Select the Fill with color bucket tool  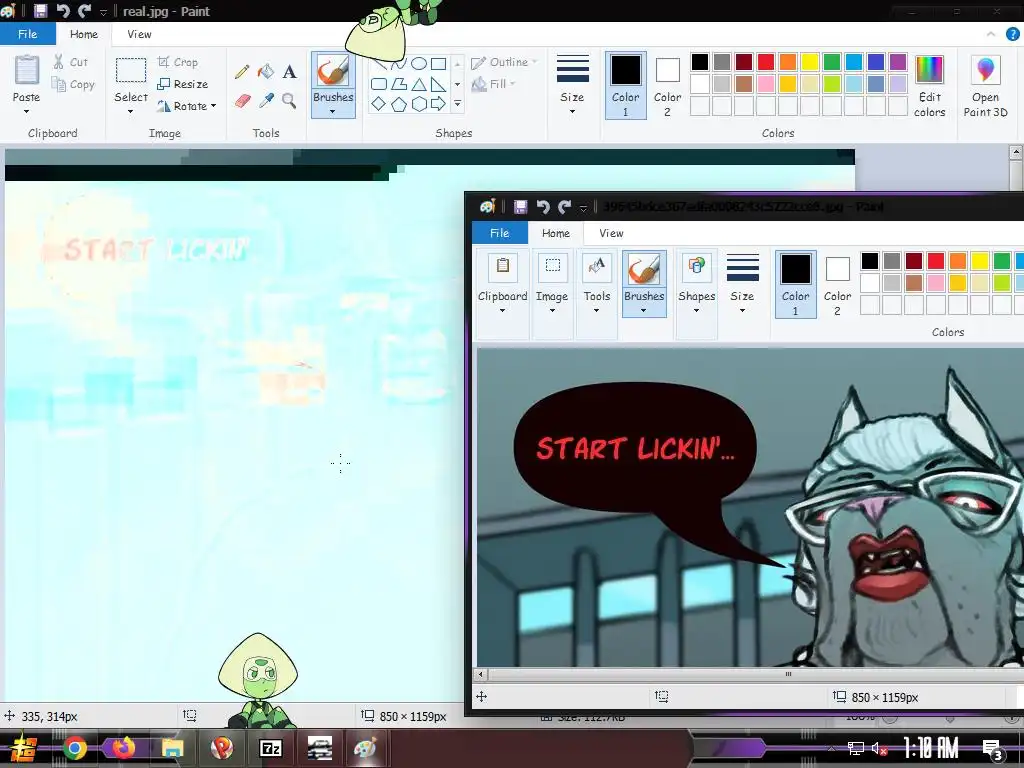[x=265, y=71]
